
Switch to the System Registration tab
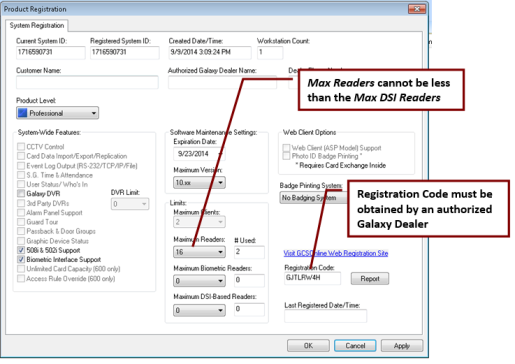[37, 26]
